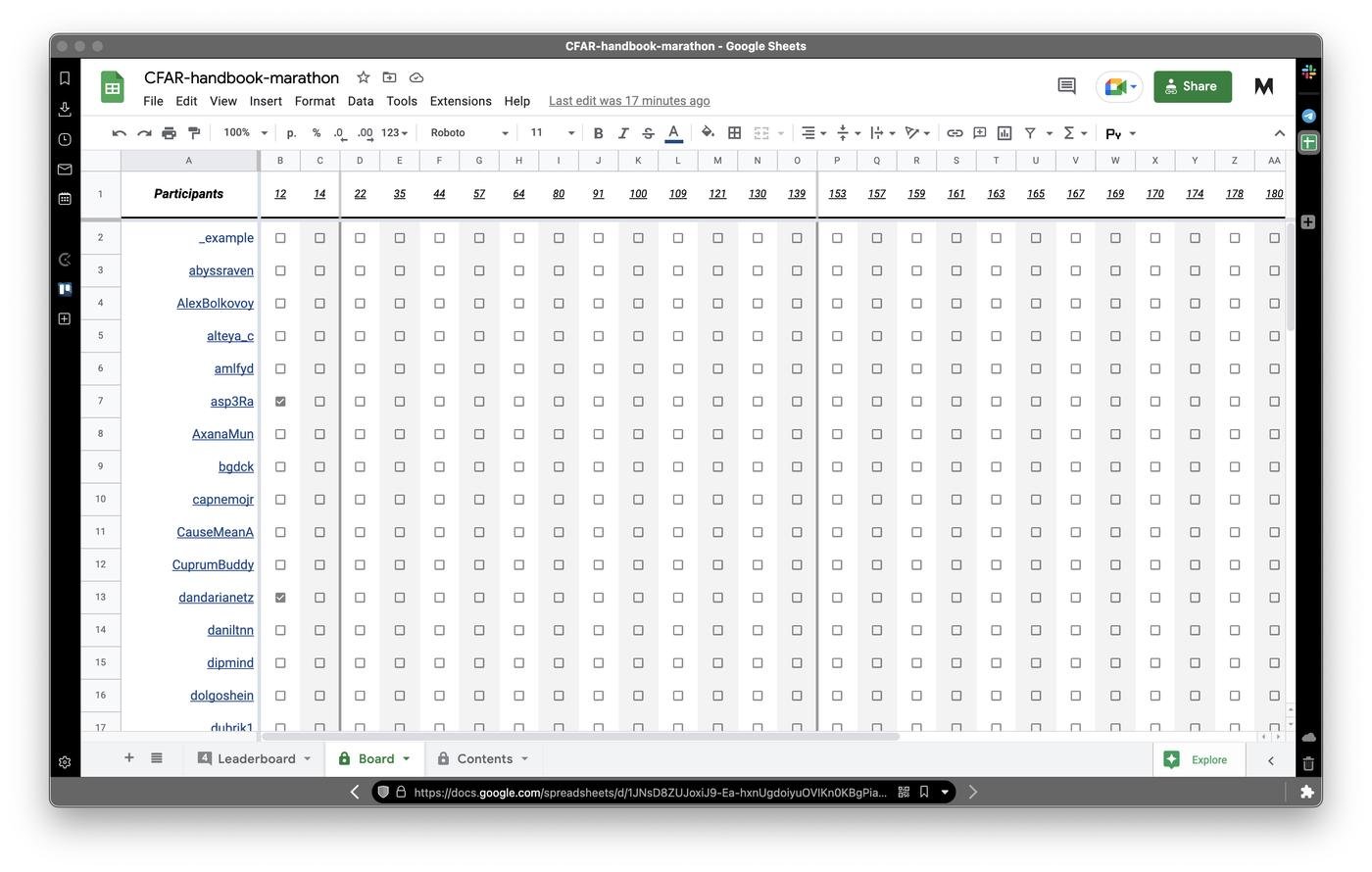Star the CFAR-handbook-marathon document
Viewport: 1372px width, 872px height.
pos(363,77)
